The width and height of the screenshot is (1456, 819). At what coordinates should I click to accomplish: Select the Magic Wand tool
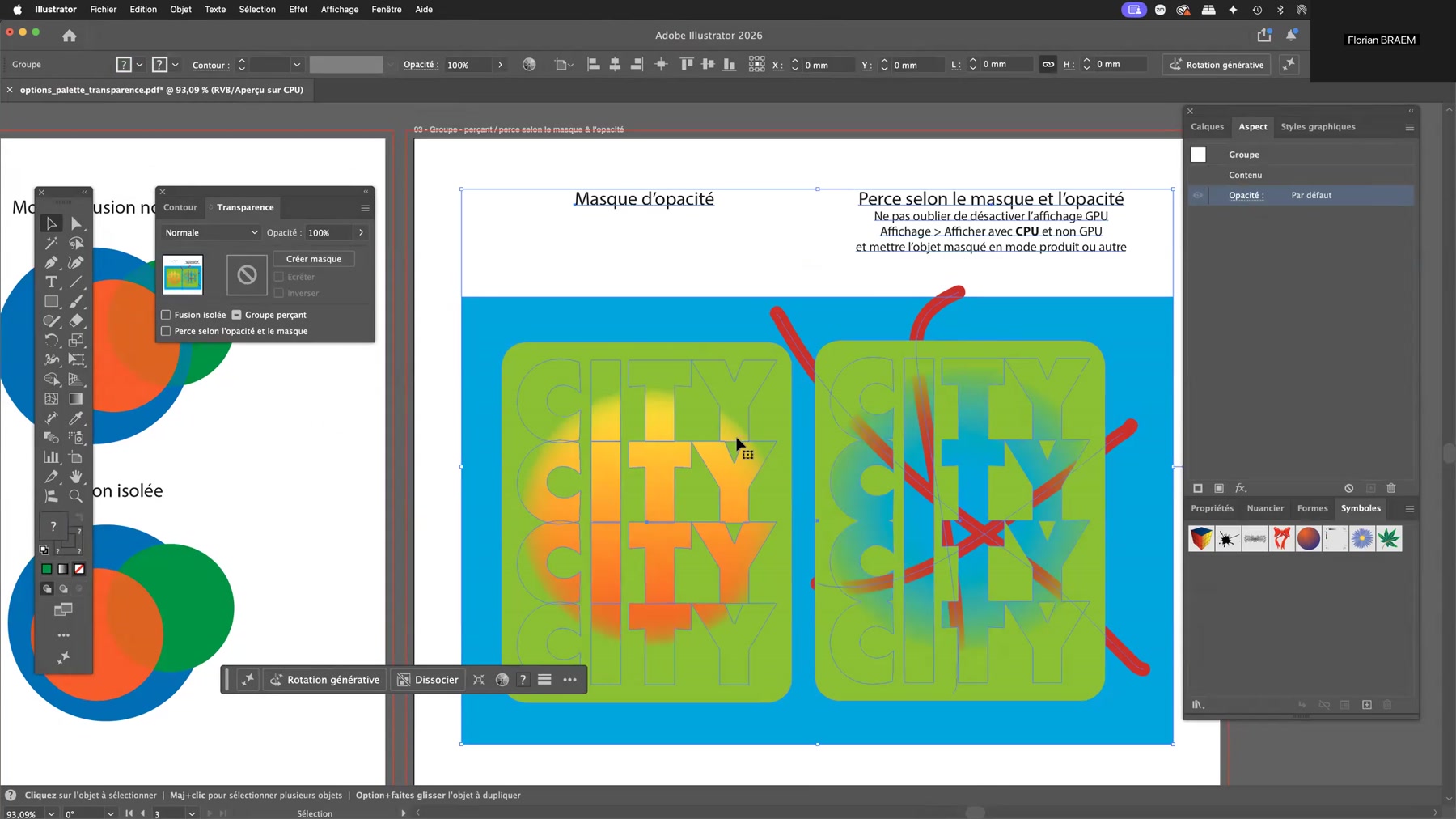(51, 243)
